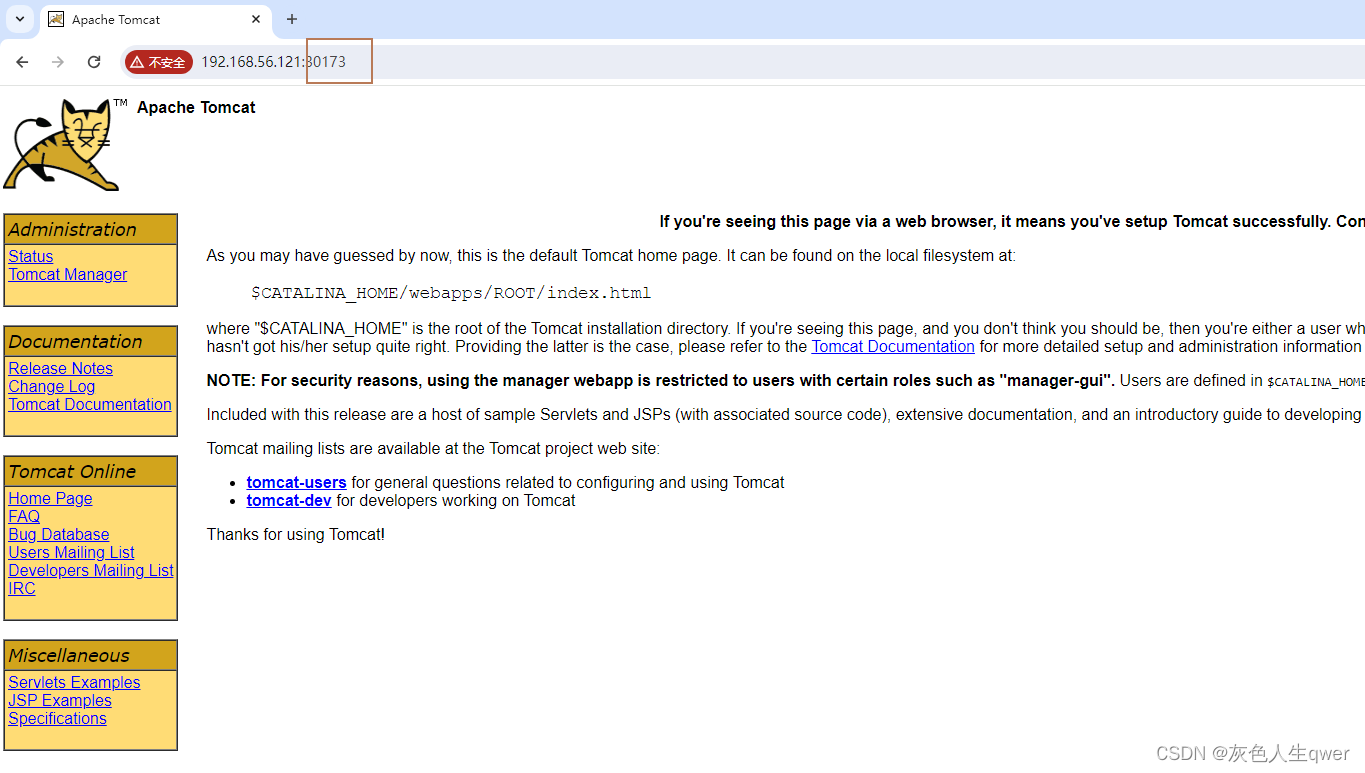Click the Miscellaneous section header
Screen dimensions: 1365x773
click(90, 655)
